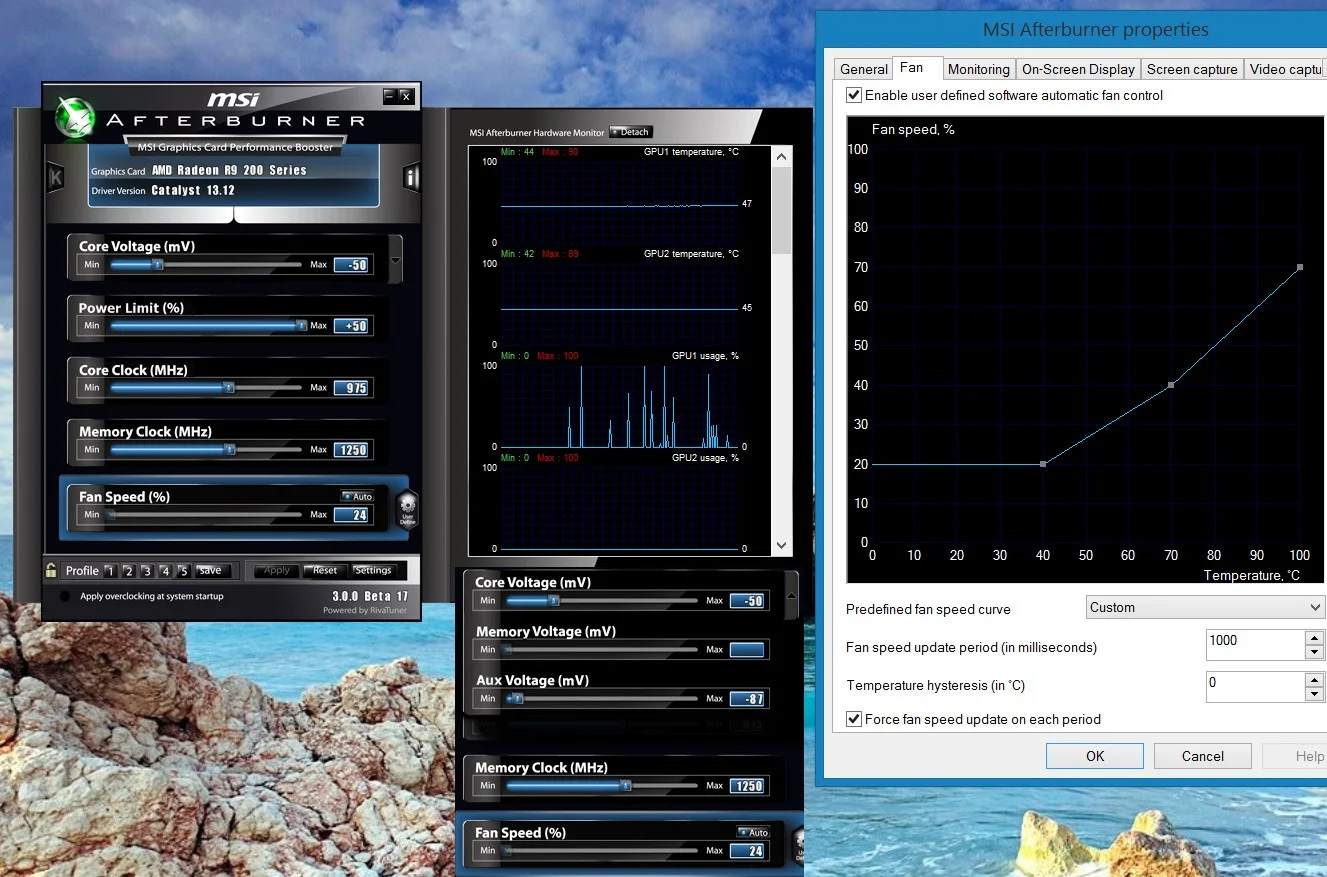Launch Kombustor with the K side button

click(x=56, y=178)
